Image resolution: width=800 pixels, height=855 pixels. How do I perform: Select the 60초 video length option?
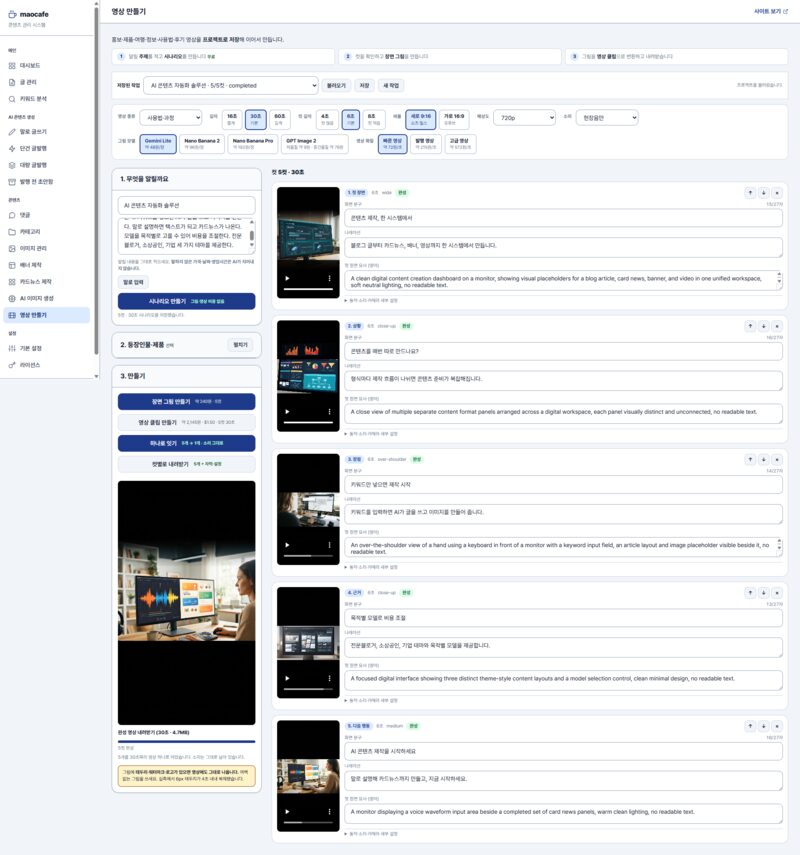[279, 119]
